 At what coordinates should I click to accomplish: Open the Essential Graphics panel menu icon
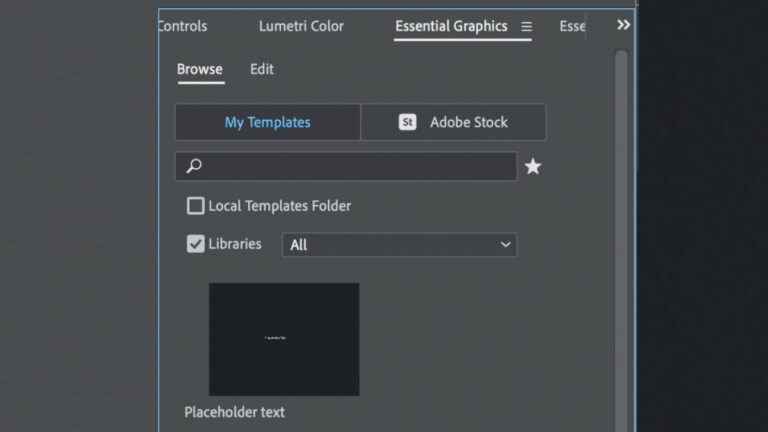(526, 27)
